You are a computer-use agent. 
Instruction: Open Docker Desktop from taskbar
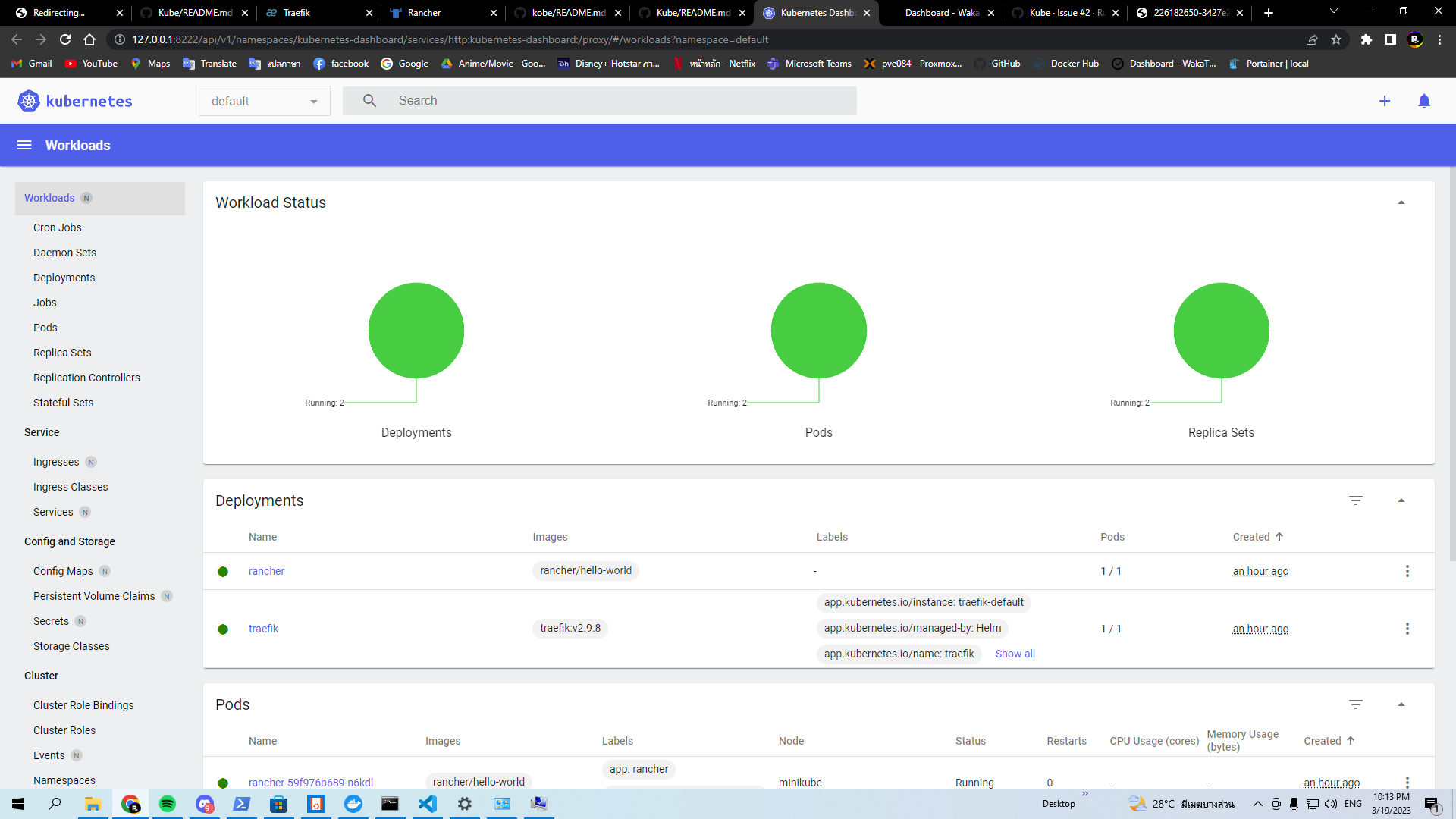pos(353,804)
